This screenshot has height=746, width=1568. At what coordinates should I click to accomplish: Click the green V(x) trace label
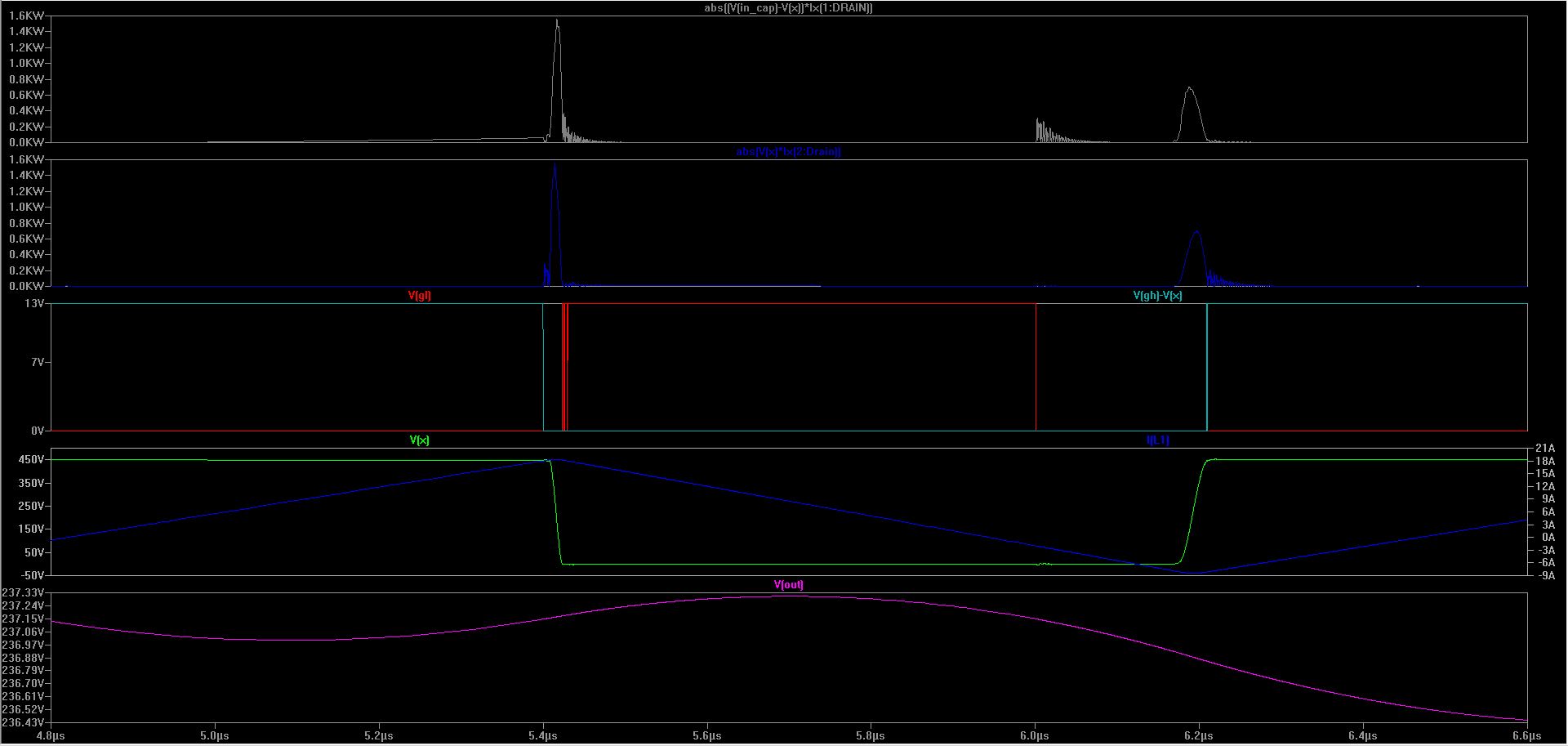pos(419,440)
